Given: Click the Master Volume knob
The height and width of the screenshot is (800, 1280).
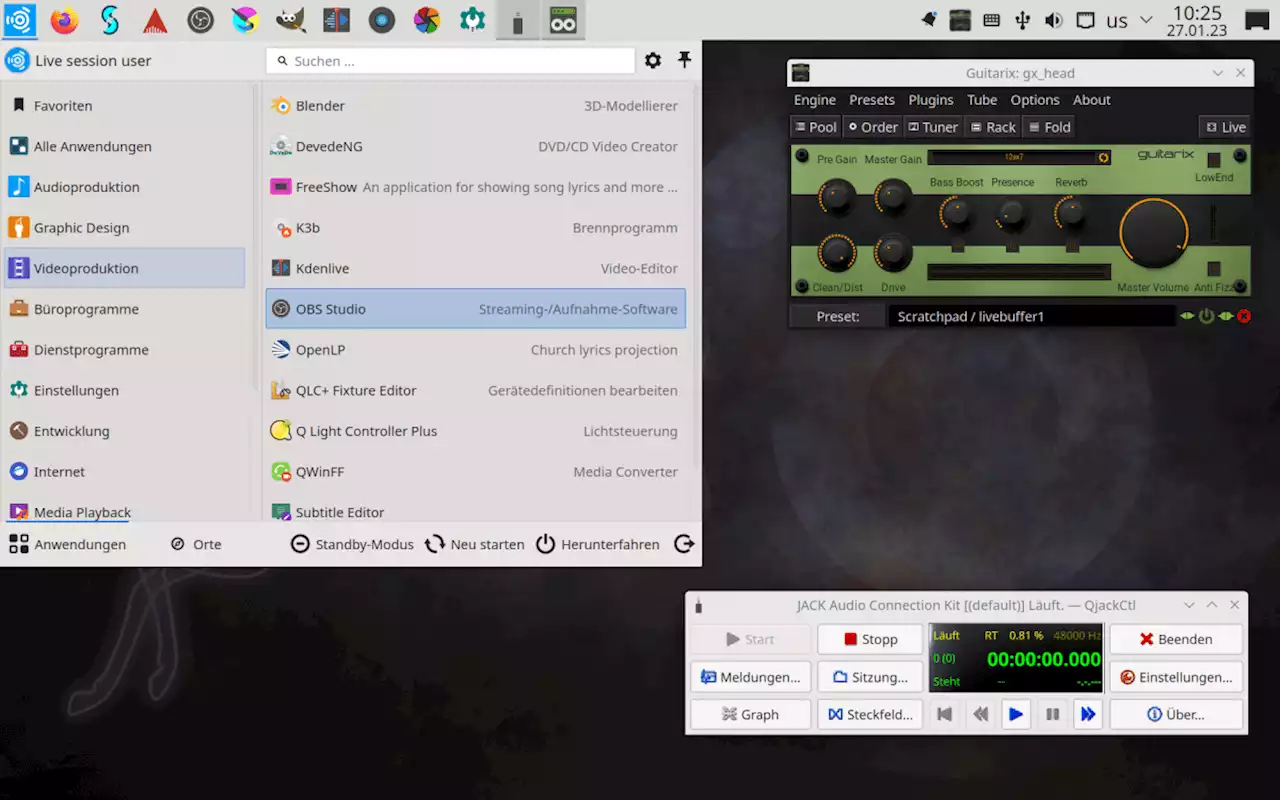Looking at the screenshot, I should tap(1154, 234).
